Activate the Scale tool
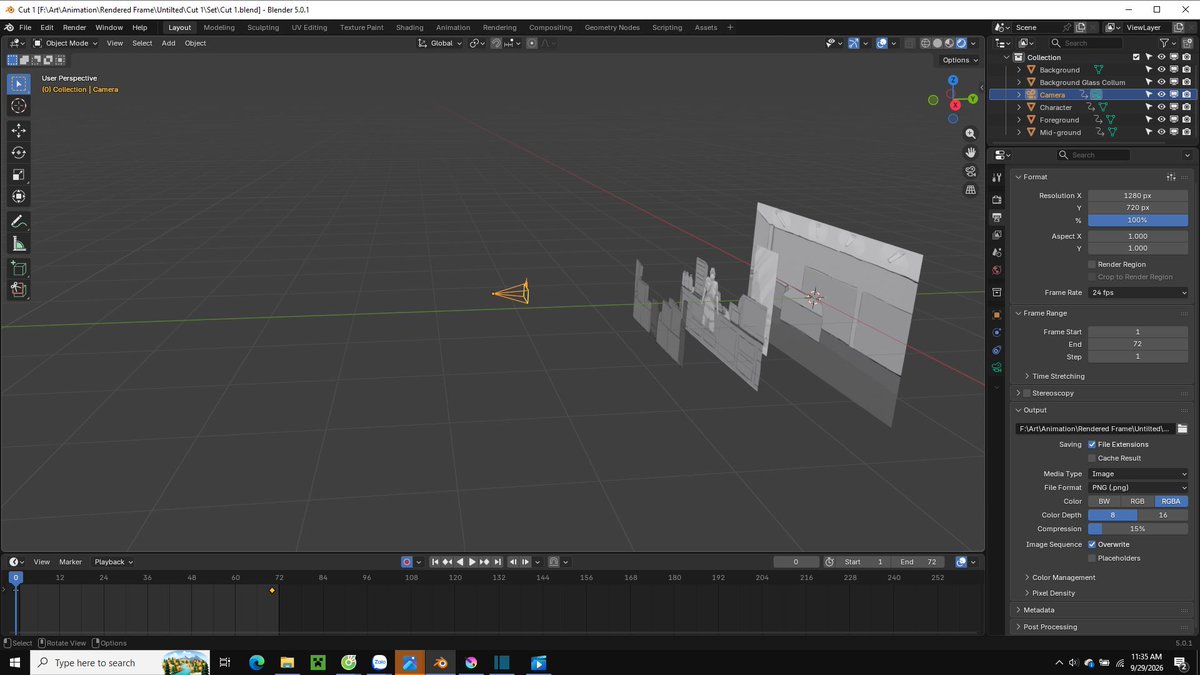 coord(19,175)
